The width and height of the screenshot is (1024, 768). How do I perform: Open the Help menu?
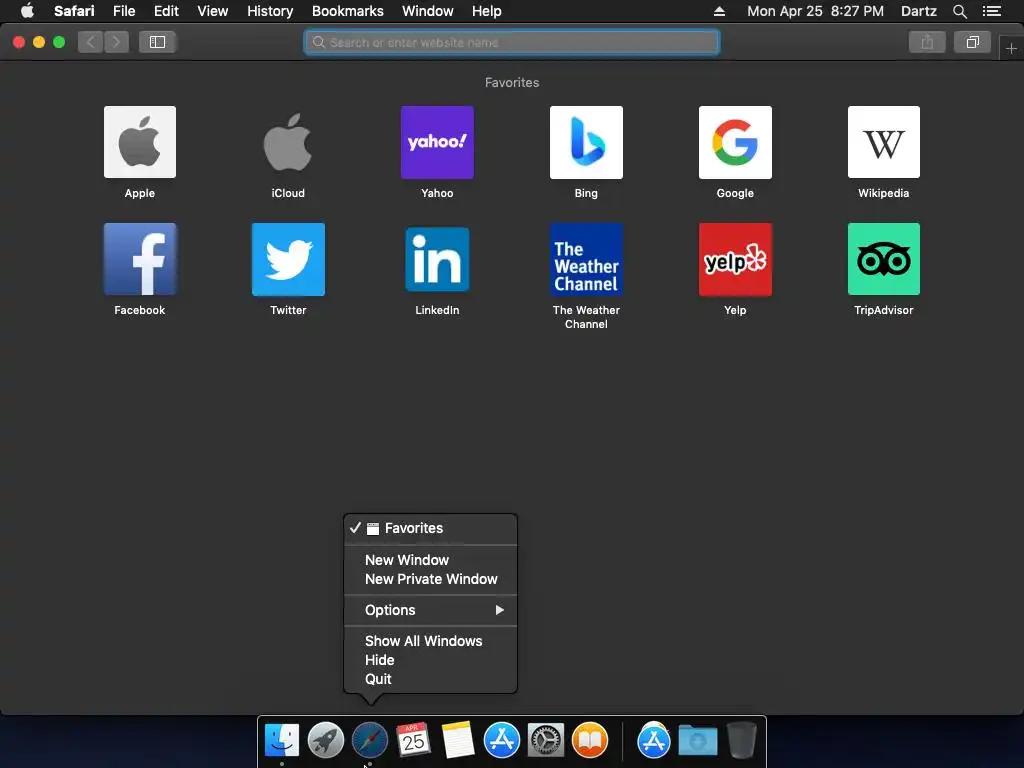click(x=487, y=11)
